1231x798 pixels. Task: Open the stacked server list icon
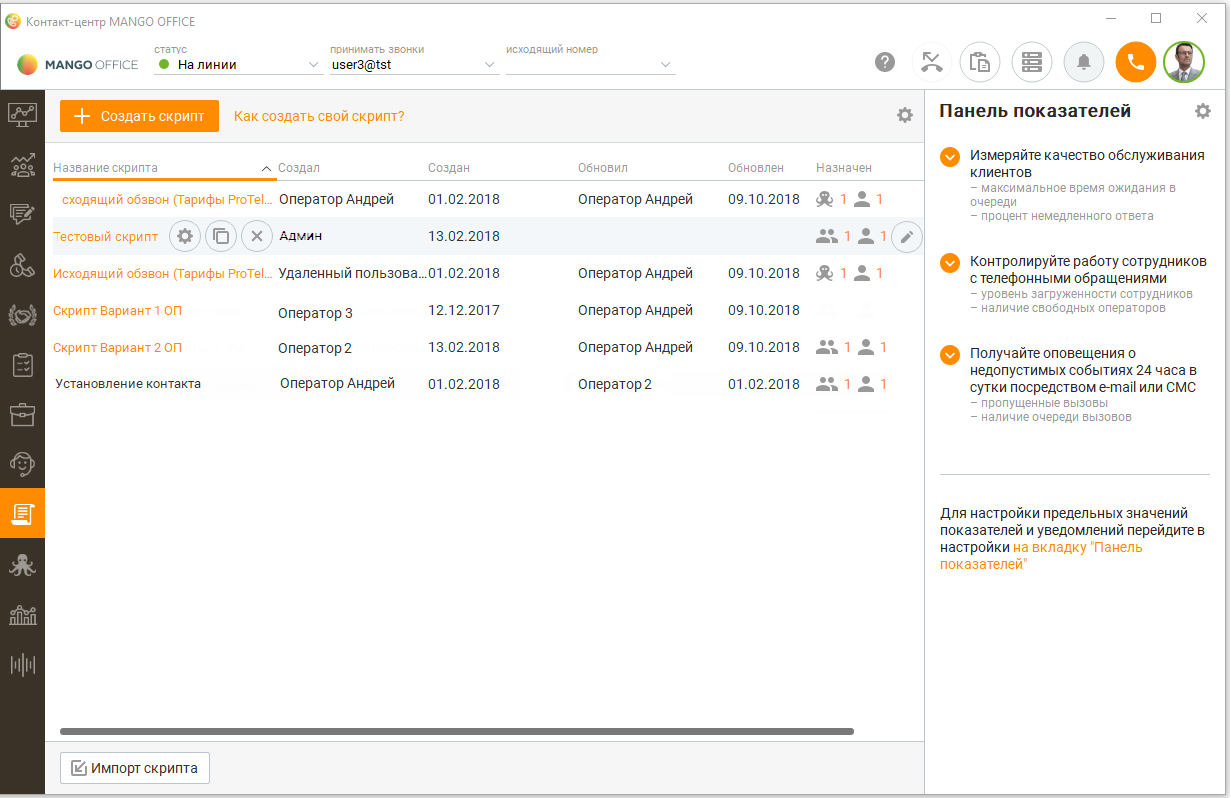click(x=1032, y=62)
